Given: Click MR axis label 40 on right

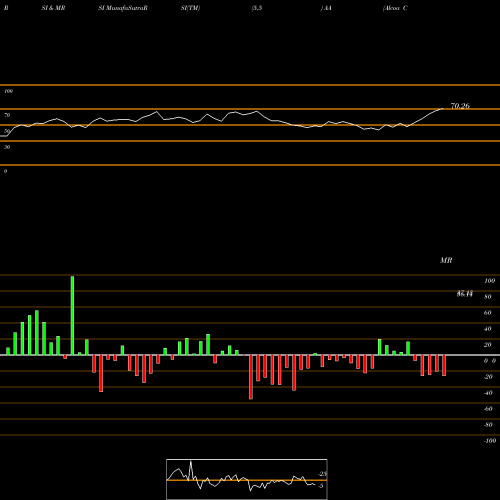Looking at the screenshot, I should pyautogui.click(x=488, y=329).
